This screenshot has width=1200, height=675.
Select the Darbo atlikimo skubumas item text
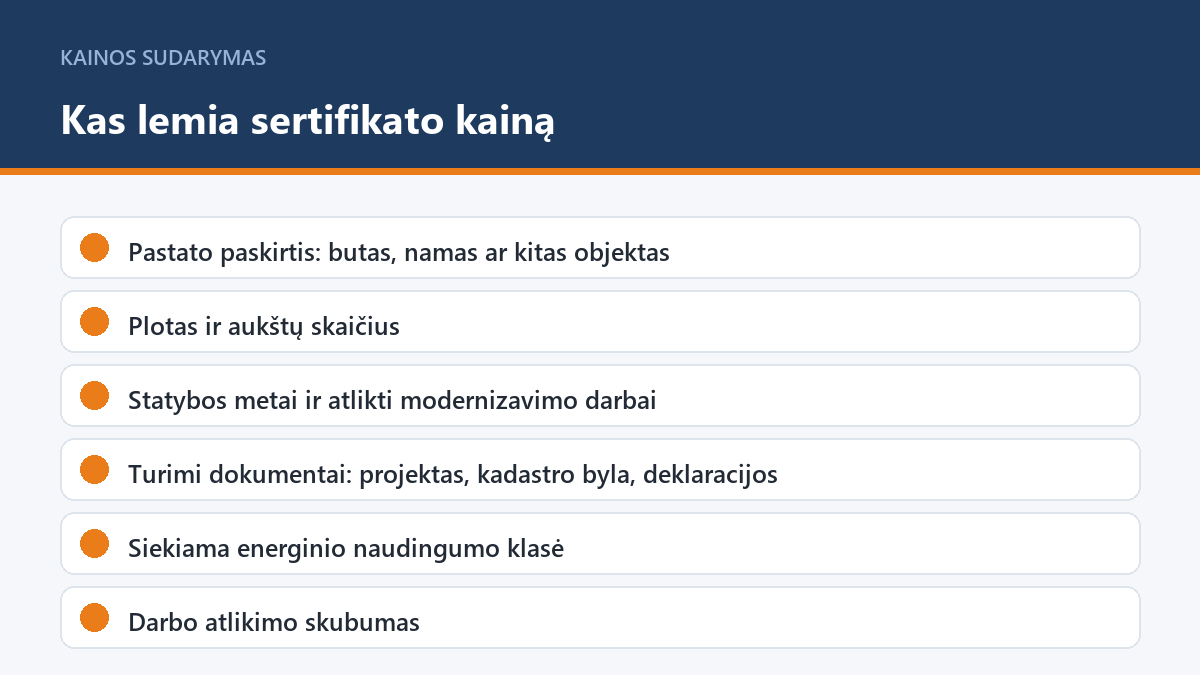[x=274, y=622]
